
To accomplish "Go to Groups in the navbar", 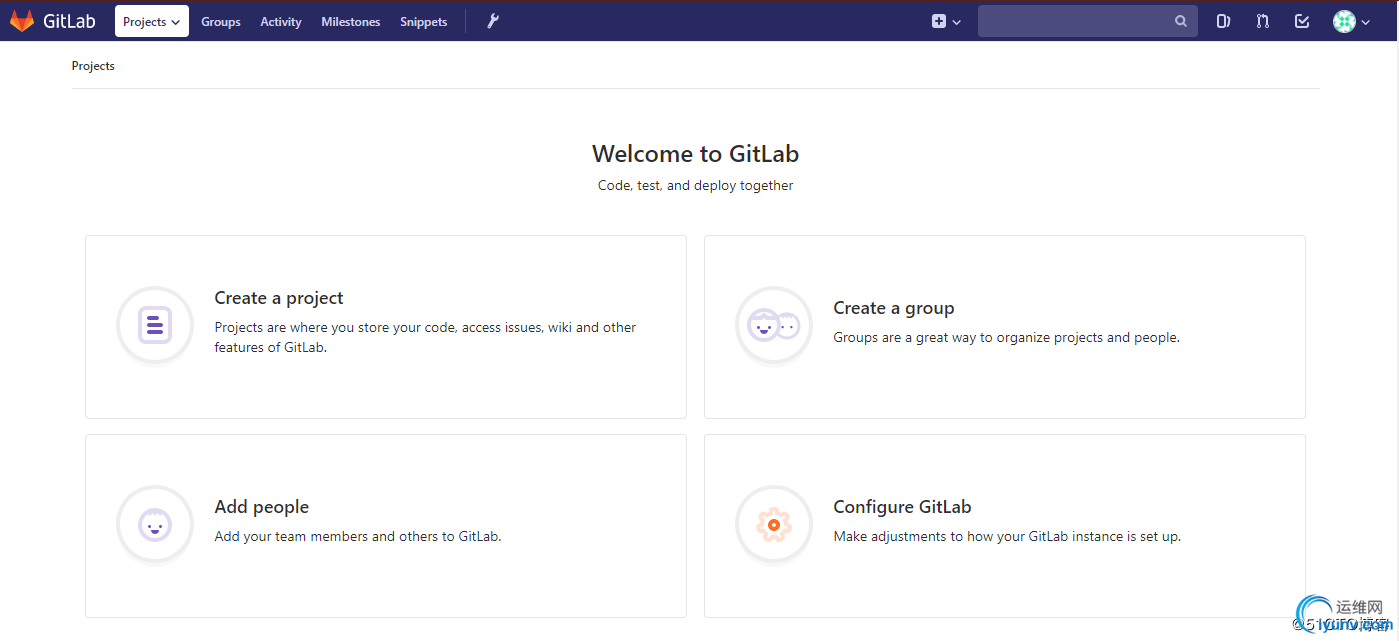I will [x=221, y=22].
